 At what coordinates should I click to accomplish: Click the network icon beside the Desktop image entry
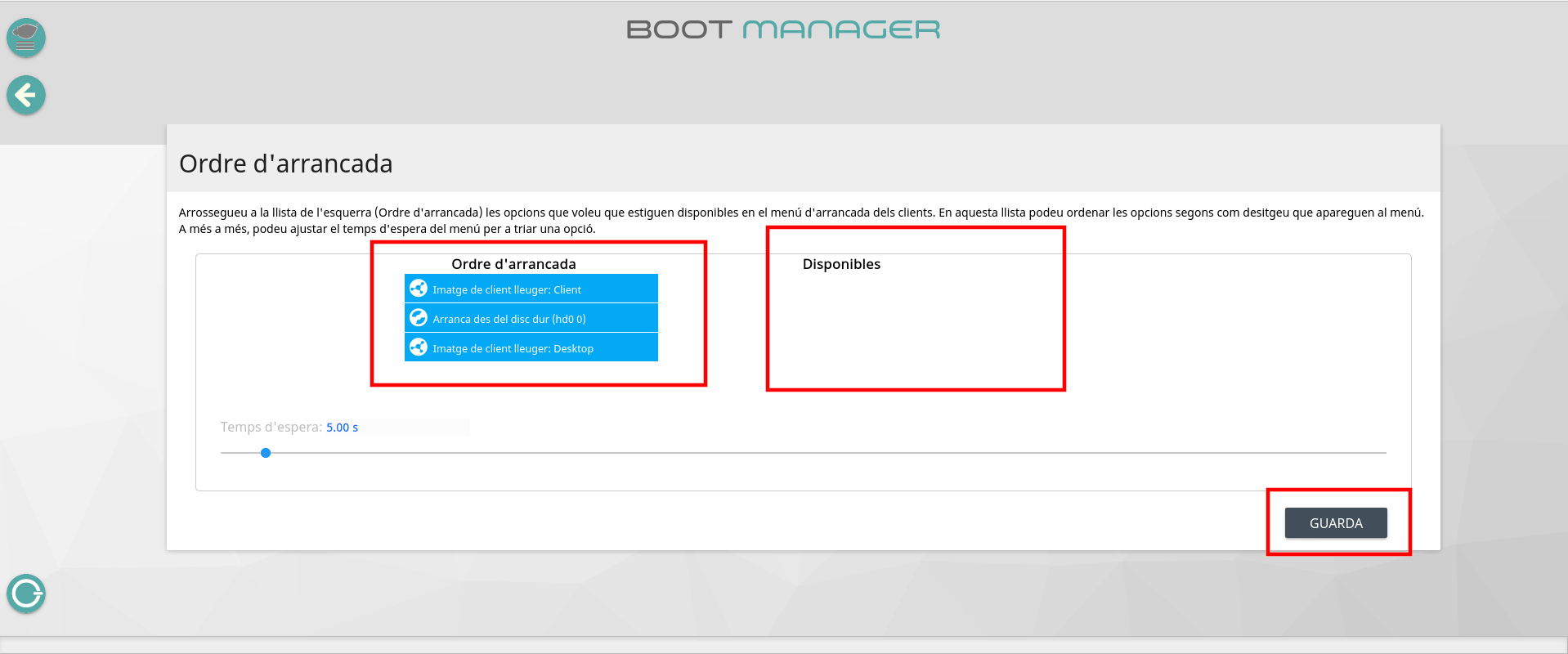click(x=419, y=347)
